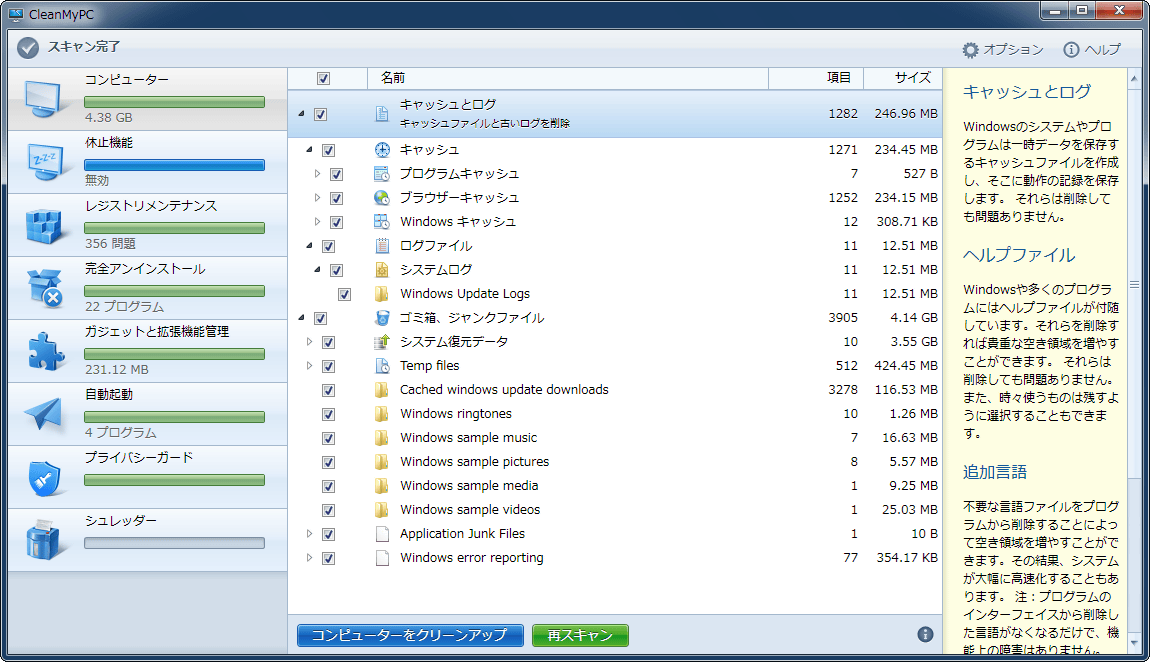Sort by the サイズ column header

click(903, 78)
